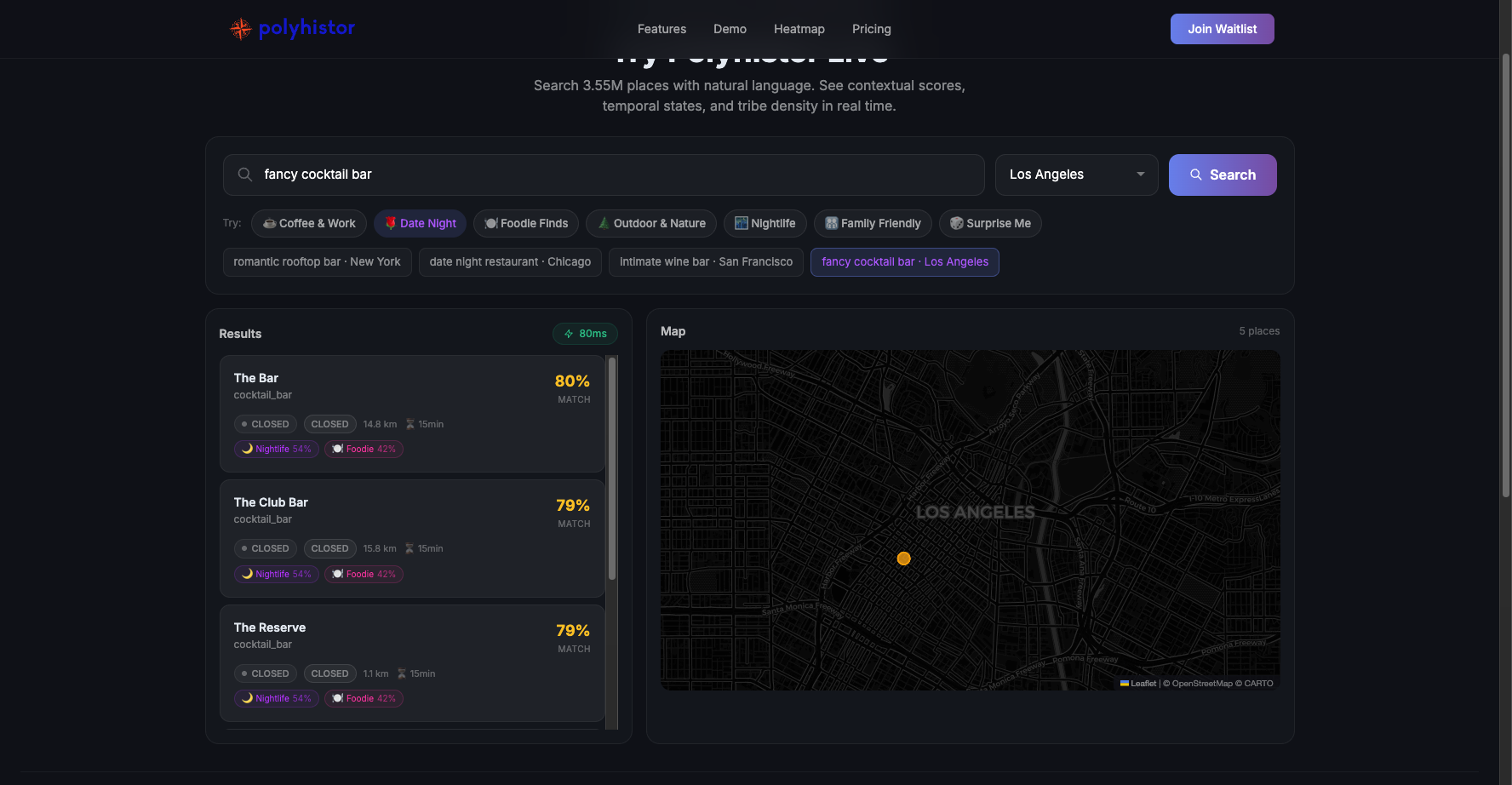
Task: Click the Join Waitlist button
Action: (x=1223, y=29)
